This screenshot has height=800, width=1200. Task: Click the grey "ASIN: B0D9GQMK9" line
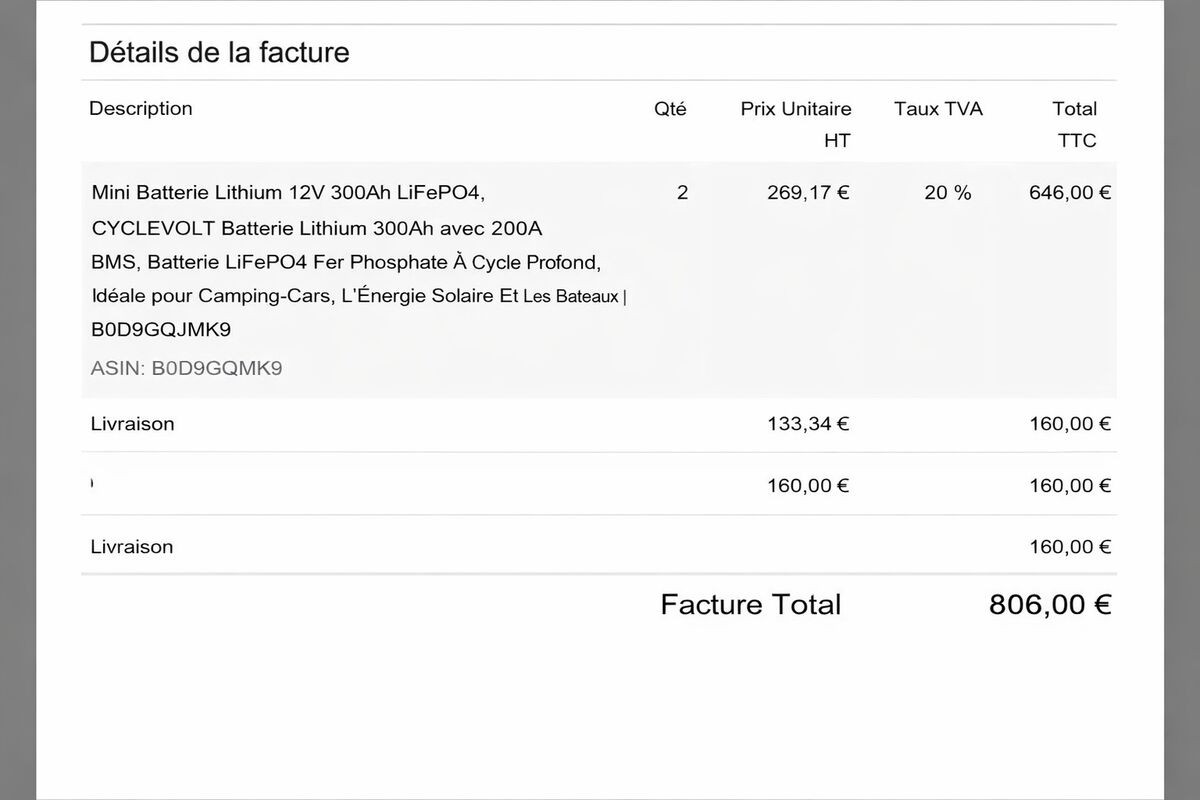click(186, 368)
